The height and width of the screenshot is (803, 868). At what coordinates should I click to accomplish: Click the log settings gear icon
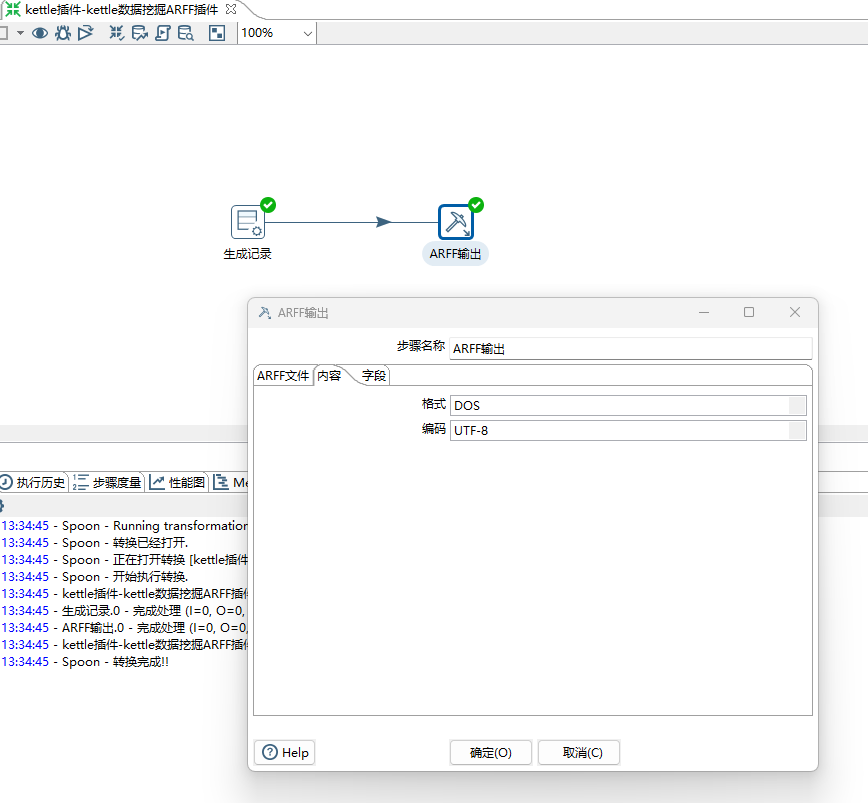pos(2,505)
